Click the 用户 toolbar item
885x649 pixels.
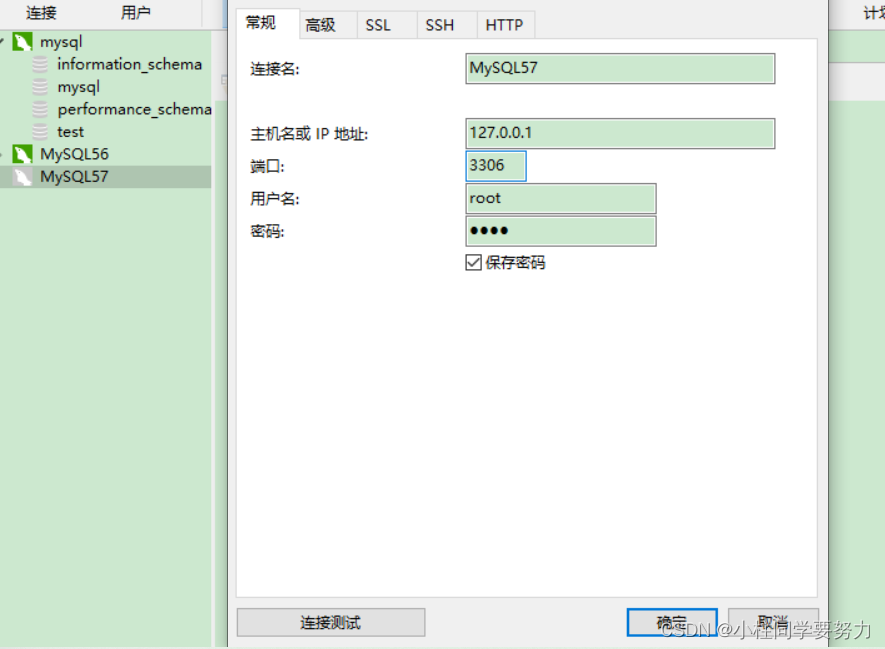coord(135,12)
